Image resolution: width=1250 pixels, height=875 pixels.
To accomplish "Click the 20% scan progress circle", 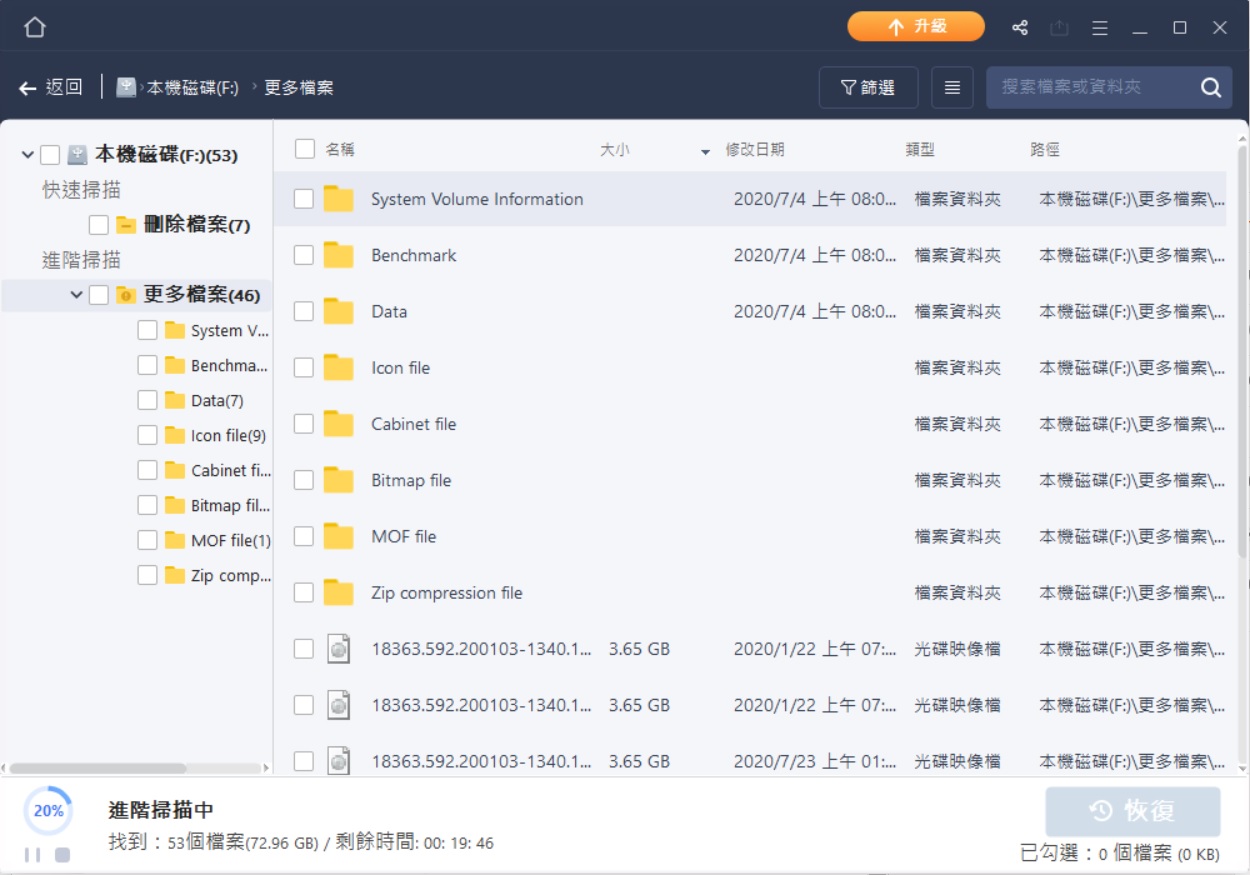I will pyautogui.click(x=48, y=811).
